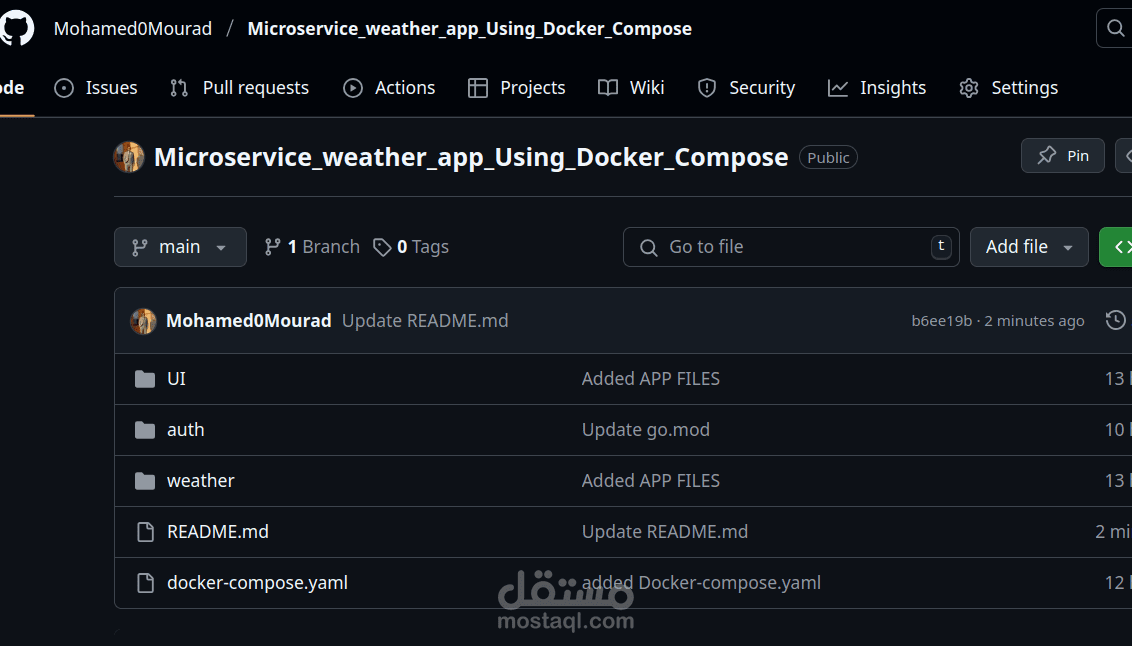Focus the Go to file search field
Screen dimensions: 1132x646
click(790, 247)
